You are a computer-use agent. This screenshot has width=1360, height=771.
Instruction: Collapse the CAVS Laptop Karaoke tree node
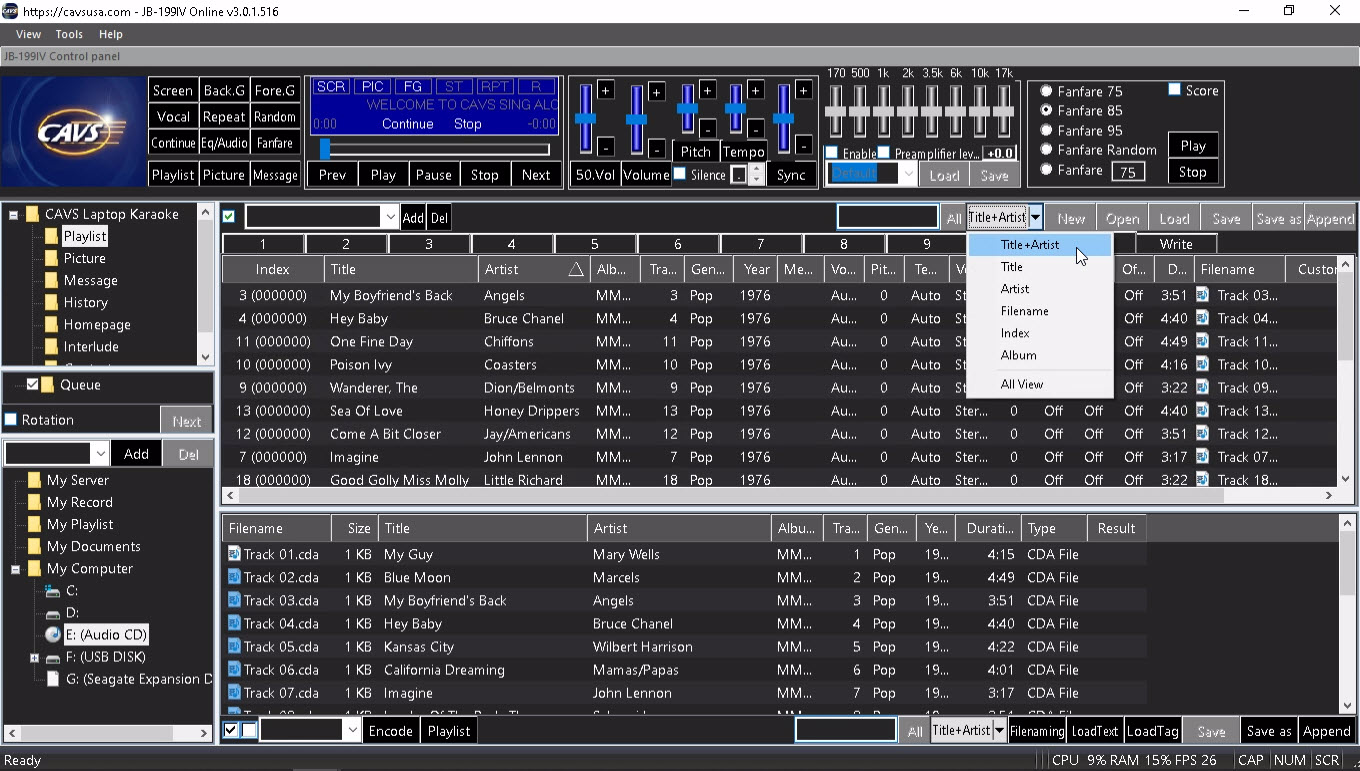pos(14,215)
